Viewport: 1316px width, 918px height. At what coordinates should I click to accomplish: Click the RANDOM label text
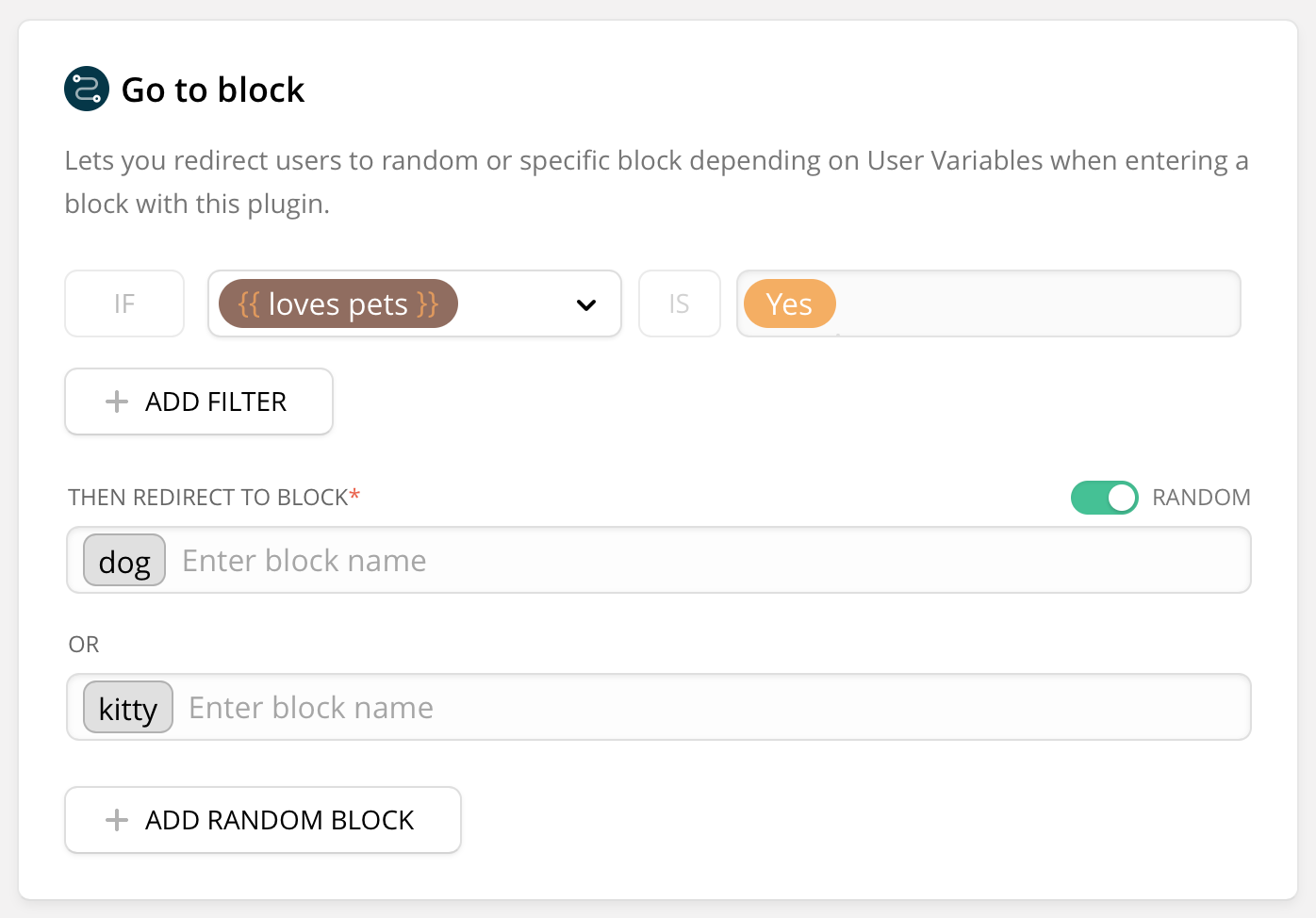[1201, 498]
